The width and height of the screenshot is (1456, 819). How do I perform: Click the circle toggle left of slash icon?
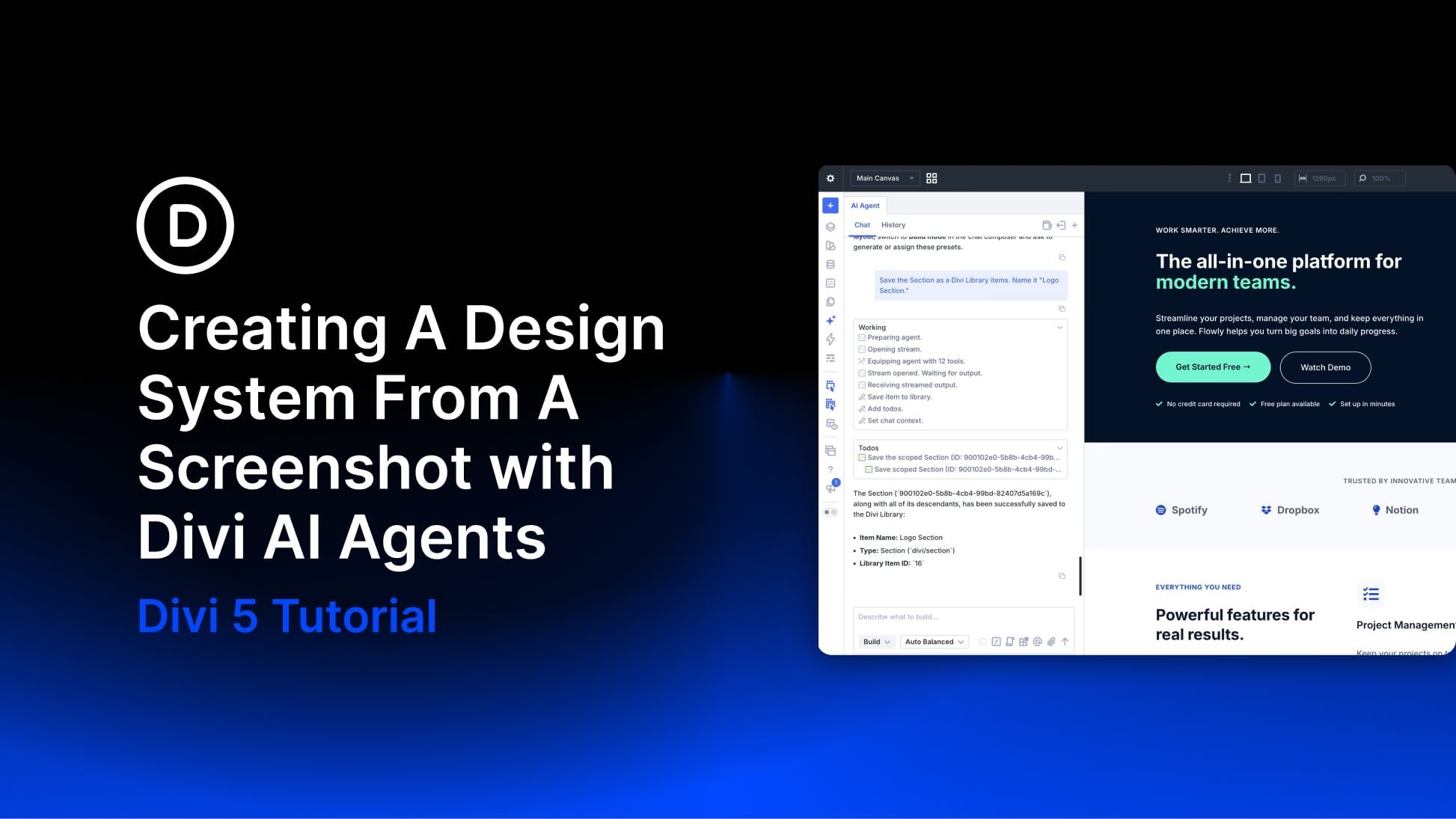pos(982,642)
